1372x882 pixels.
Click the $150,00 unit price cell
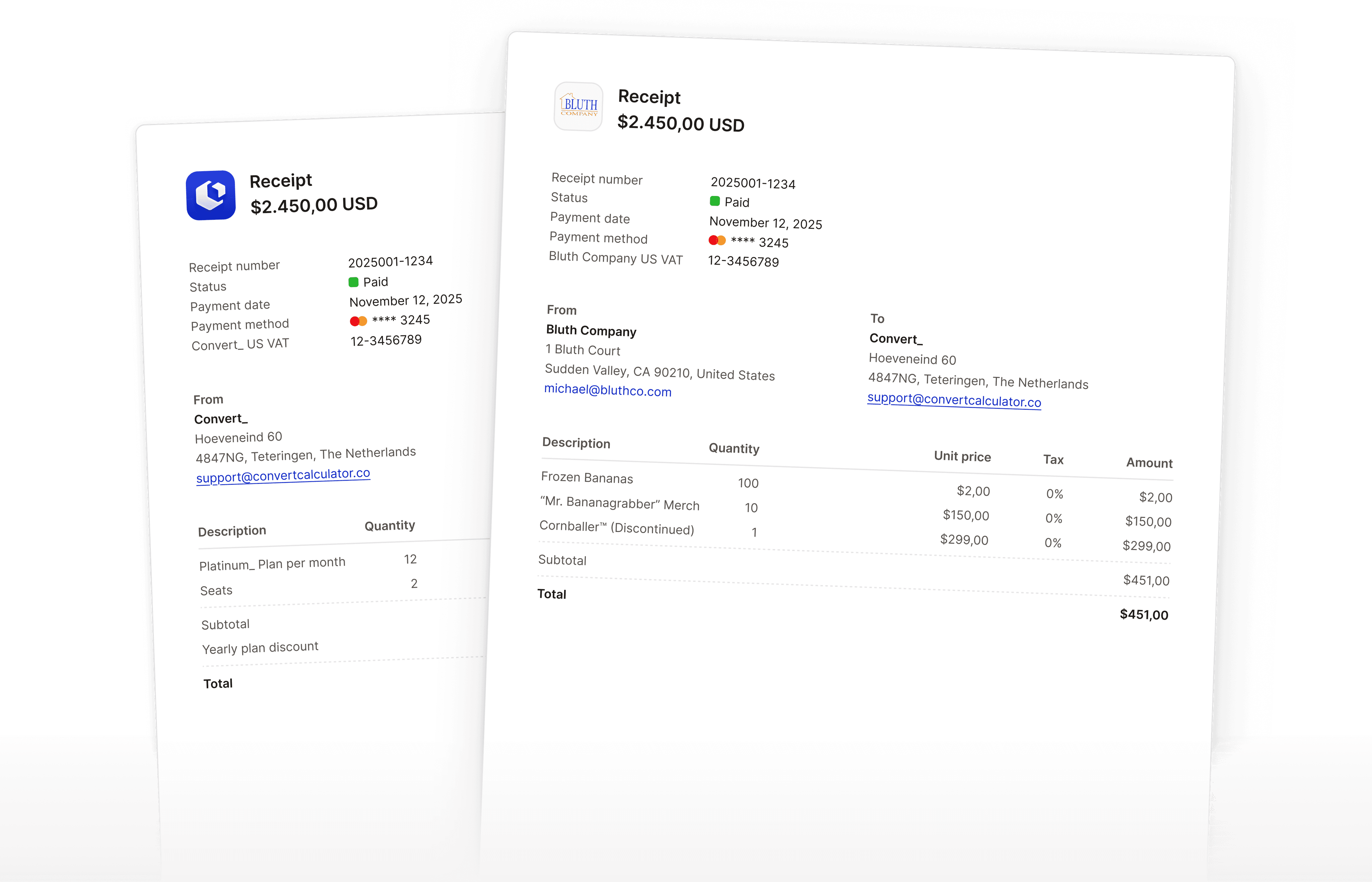tap(966, 515)
